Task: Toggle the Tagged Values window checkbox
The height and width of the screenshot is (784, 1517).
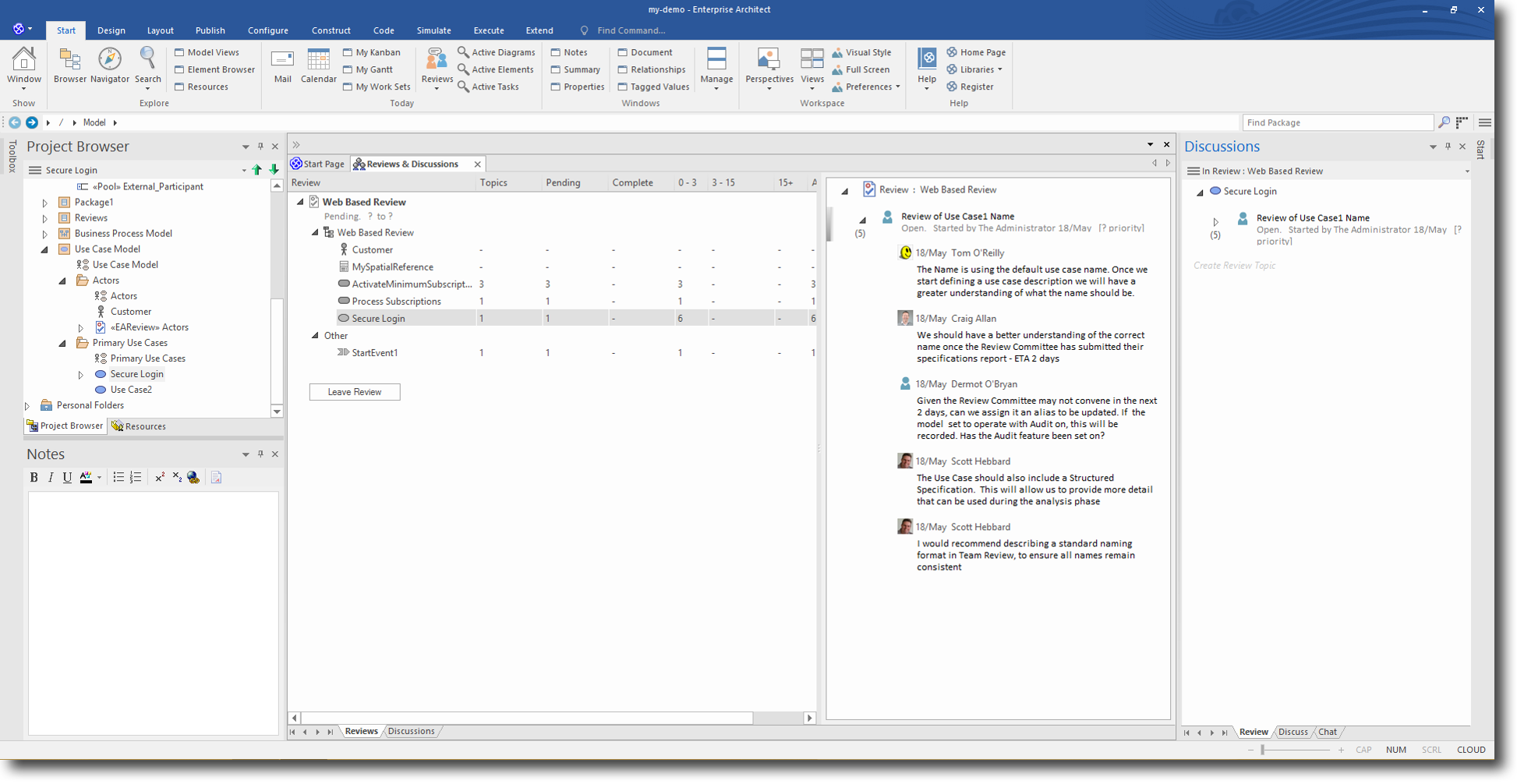Action: point(623,87)
